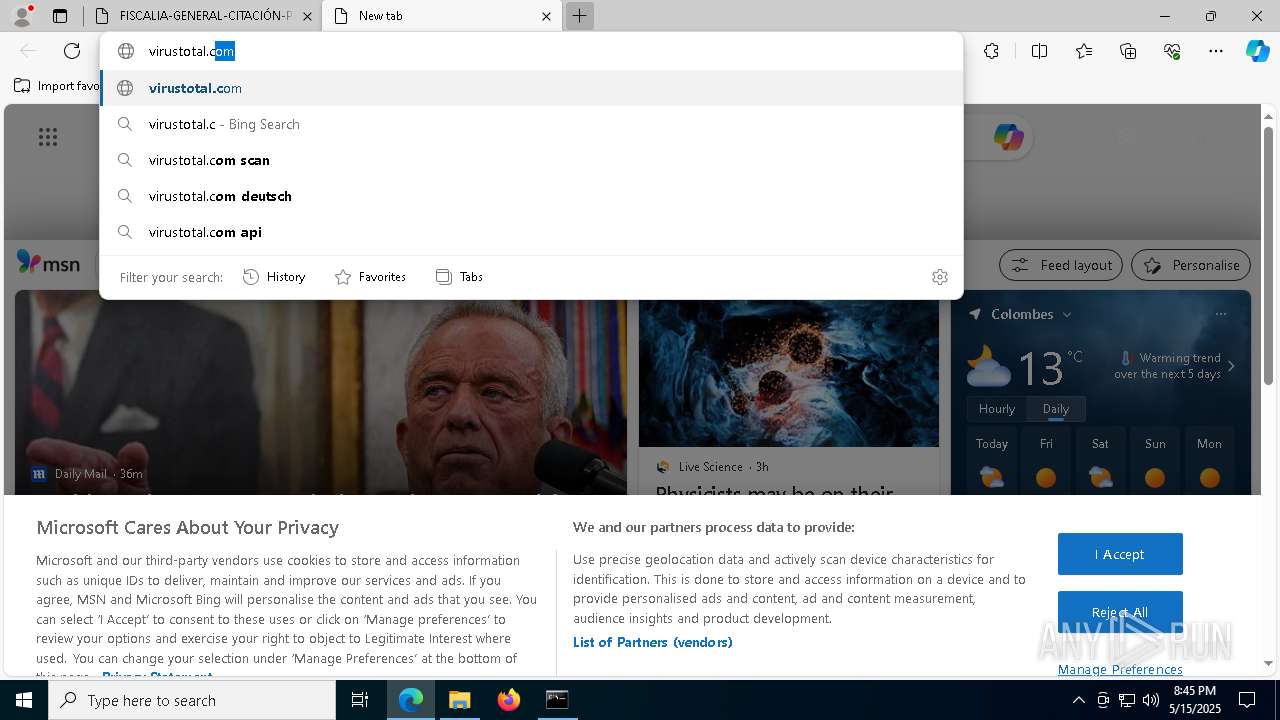Open the 8:45 PM taskbar clock
Screen dimensions: 1280x720
pos(1194,700)
